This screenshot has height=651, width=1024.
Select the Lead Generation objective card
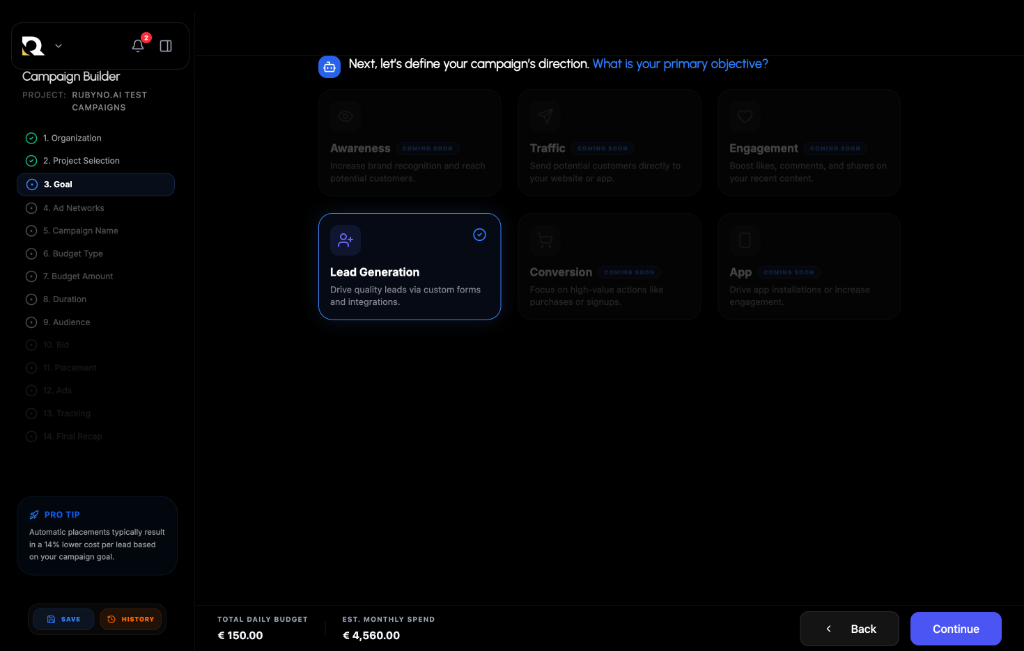[409, 266]
